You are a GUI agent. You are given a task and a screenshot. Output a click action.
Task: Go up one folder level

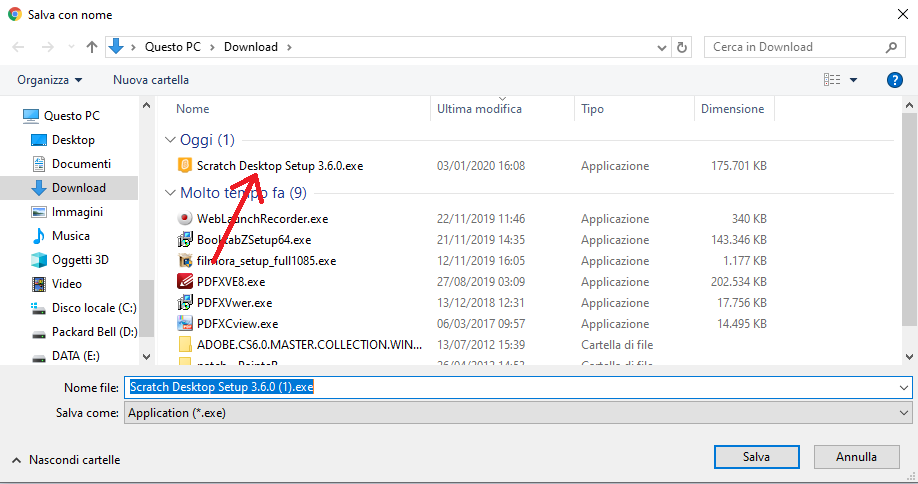(92, 47)
